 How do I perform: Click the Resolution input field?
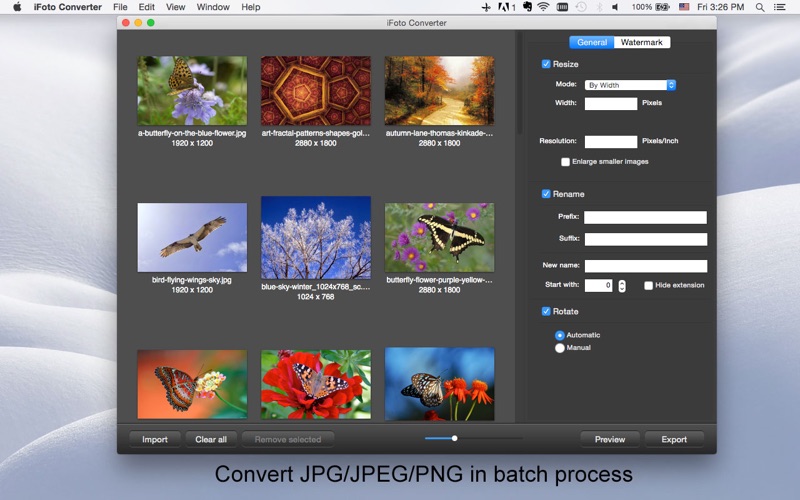[x=611, y=141]
